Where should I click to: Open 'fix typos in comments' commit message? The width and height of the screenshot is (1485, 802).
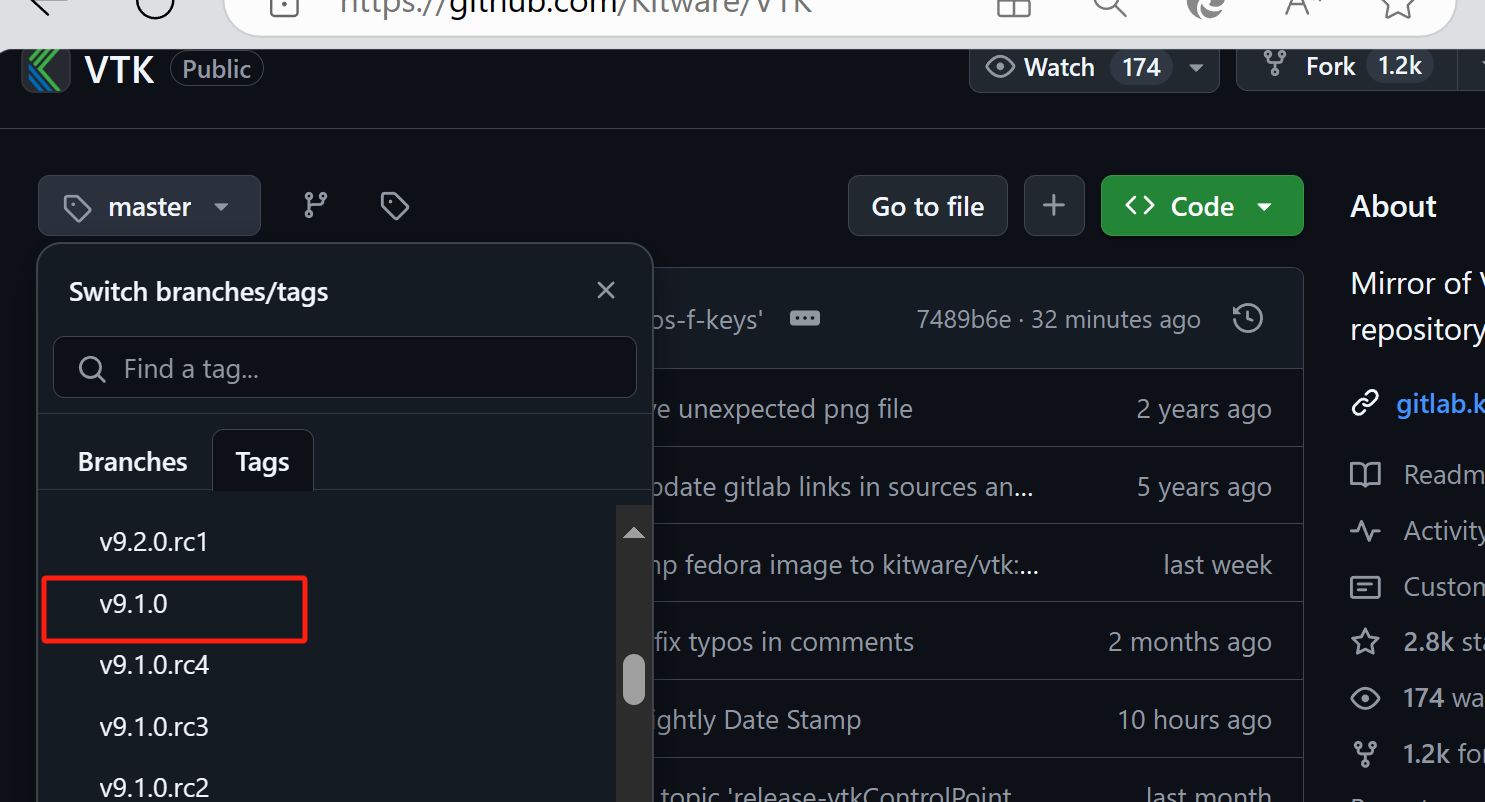click(783, 642)
